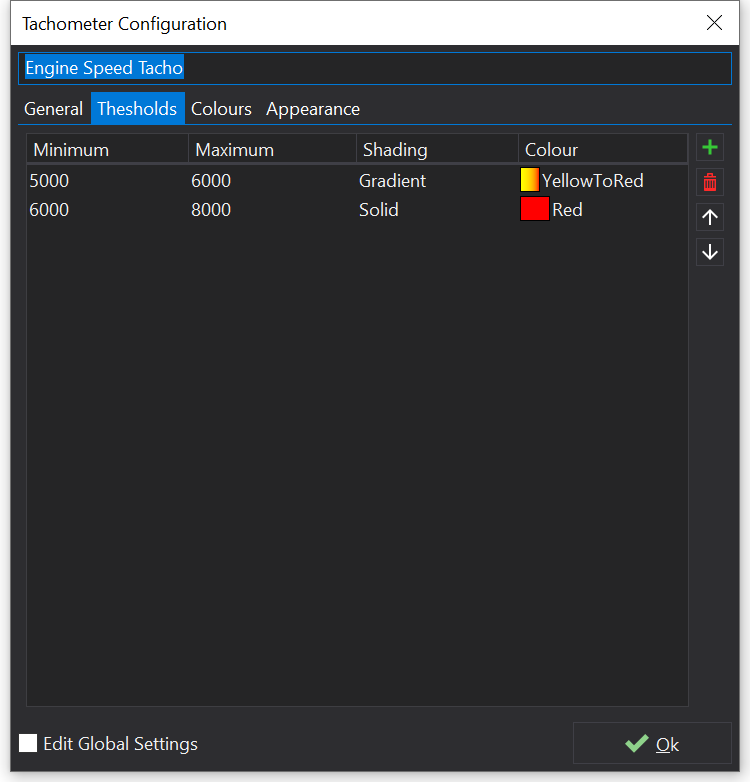This screenshot has height=782, width=750.
Task: Close the Tachometer Configuration dialog
Action: point(714,23)
